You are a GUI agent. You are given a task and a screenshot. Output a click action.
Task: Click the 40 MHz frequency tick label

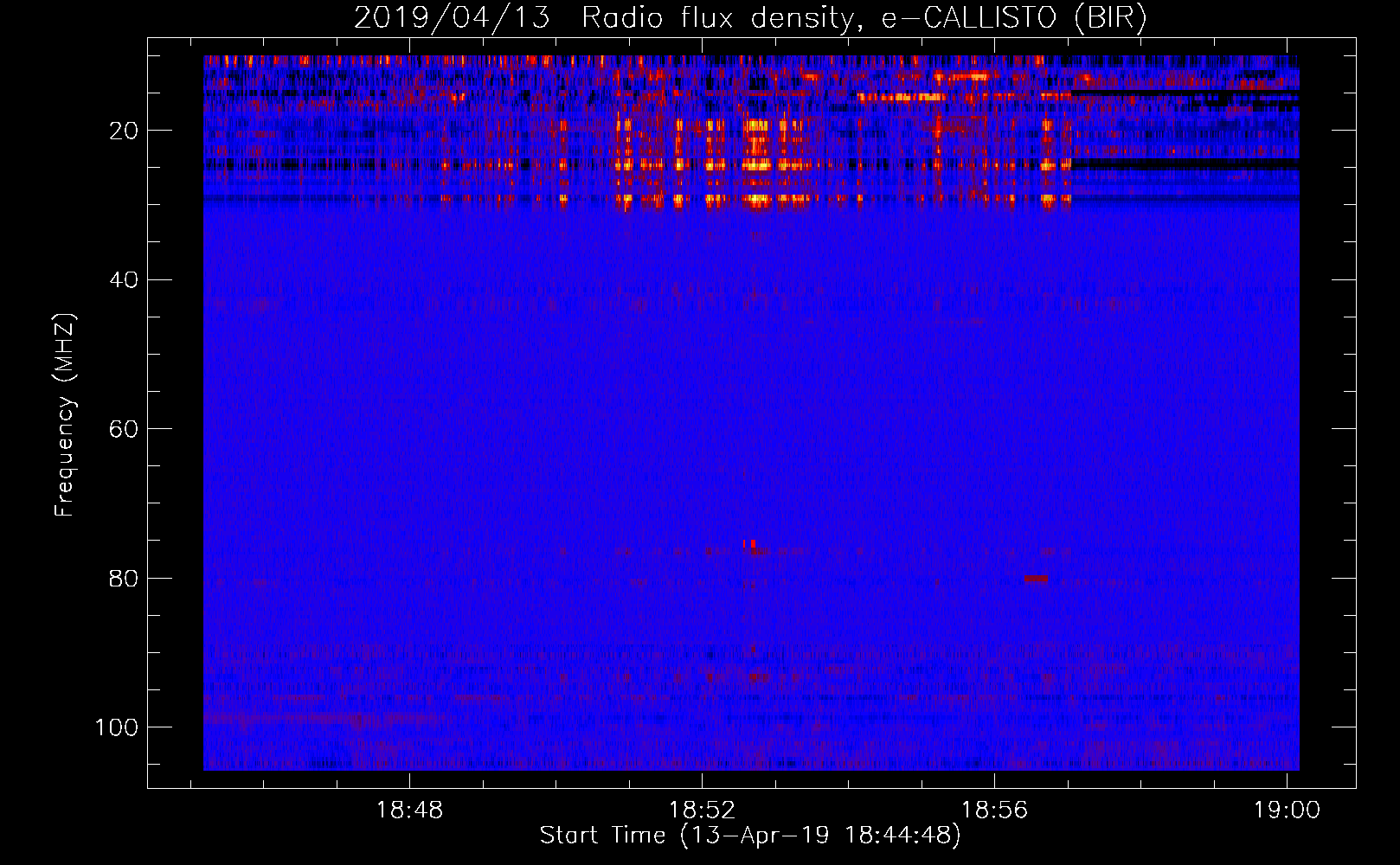(124, 279)
